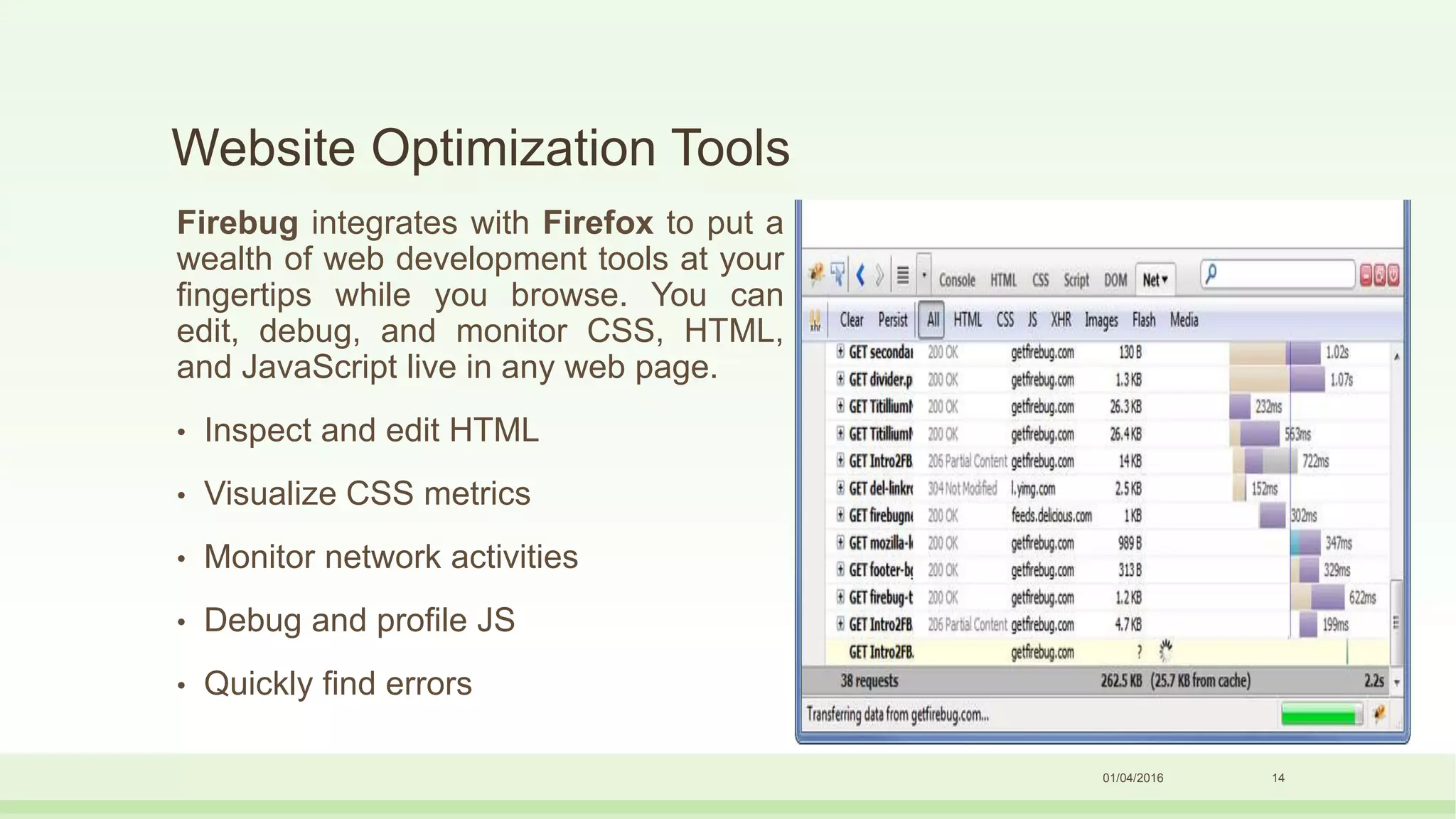
Task: Click the Transferring data from getfirebug.com status
Action: tap(897, 714)
